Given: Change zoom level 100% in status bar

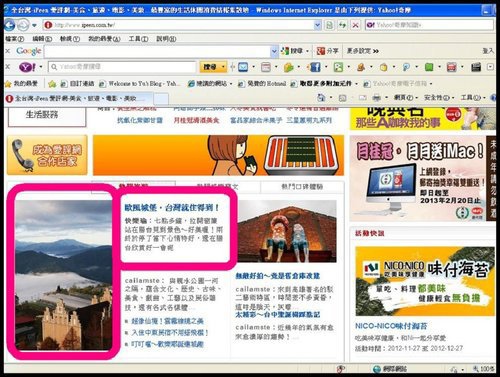Looking at the screenshot, I should click(x=483, y=369).
